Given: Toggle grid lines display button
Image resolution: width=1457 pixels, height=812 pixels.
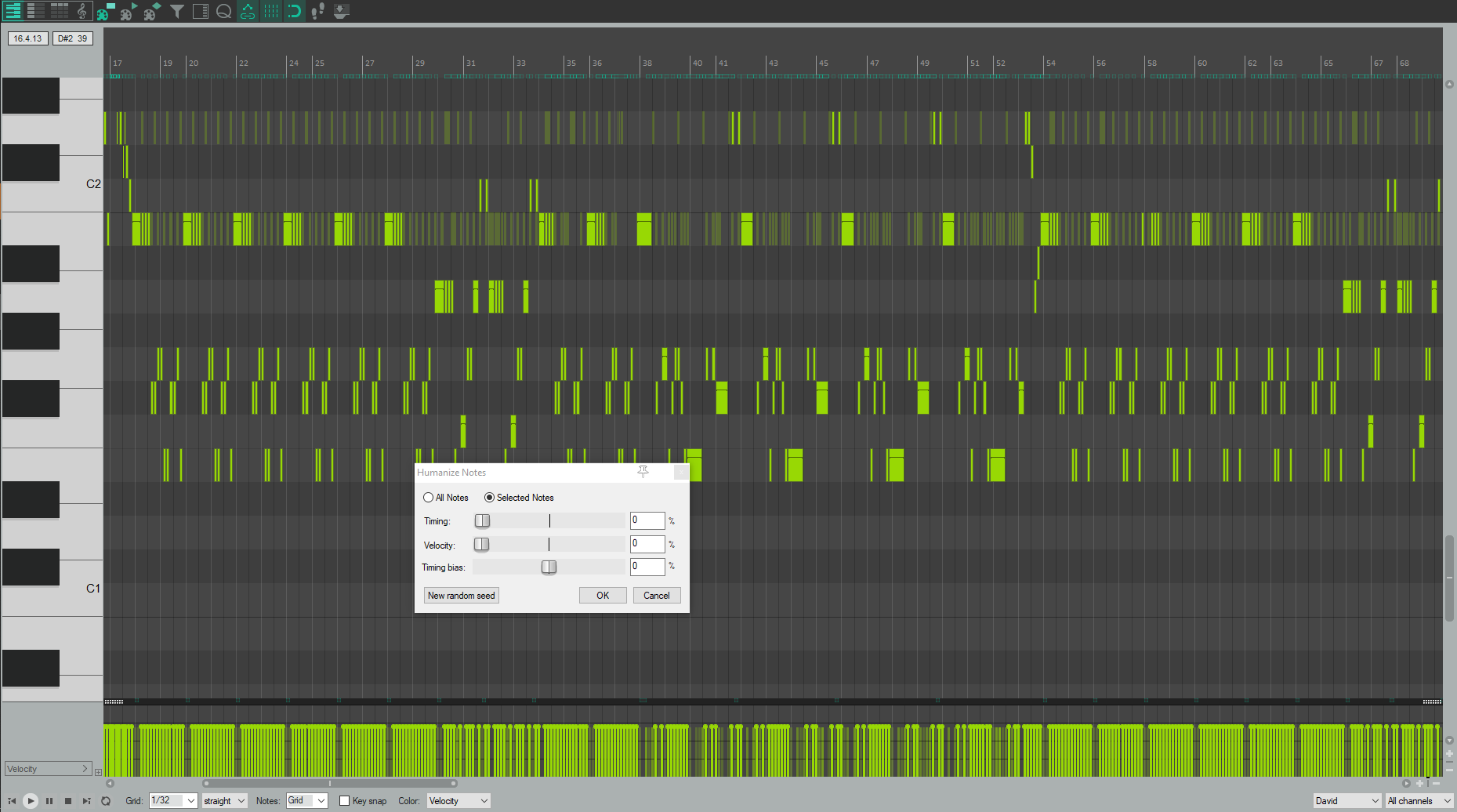Looking at the screenshot, I should 271,11.
